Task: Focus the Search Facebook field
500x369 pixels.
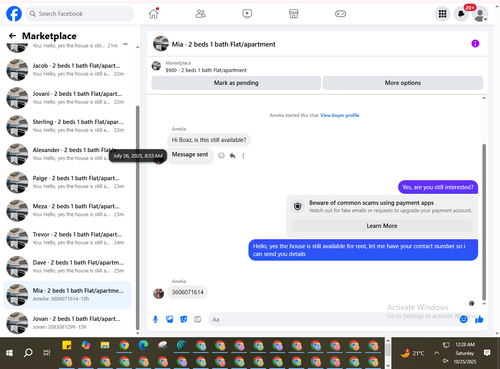Action: click(x=80, y=14)
